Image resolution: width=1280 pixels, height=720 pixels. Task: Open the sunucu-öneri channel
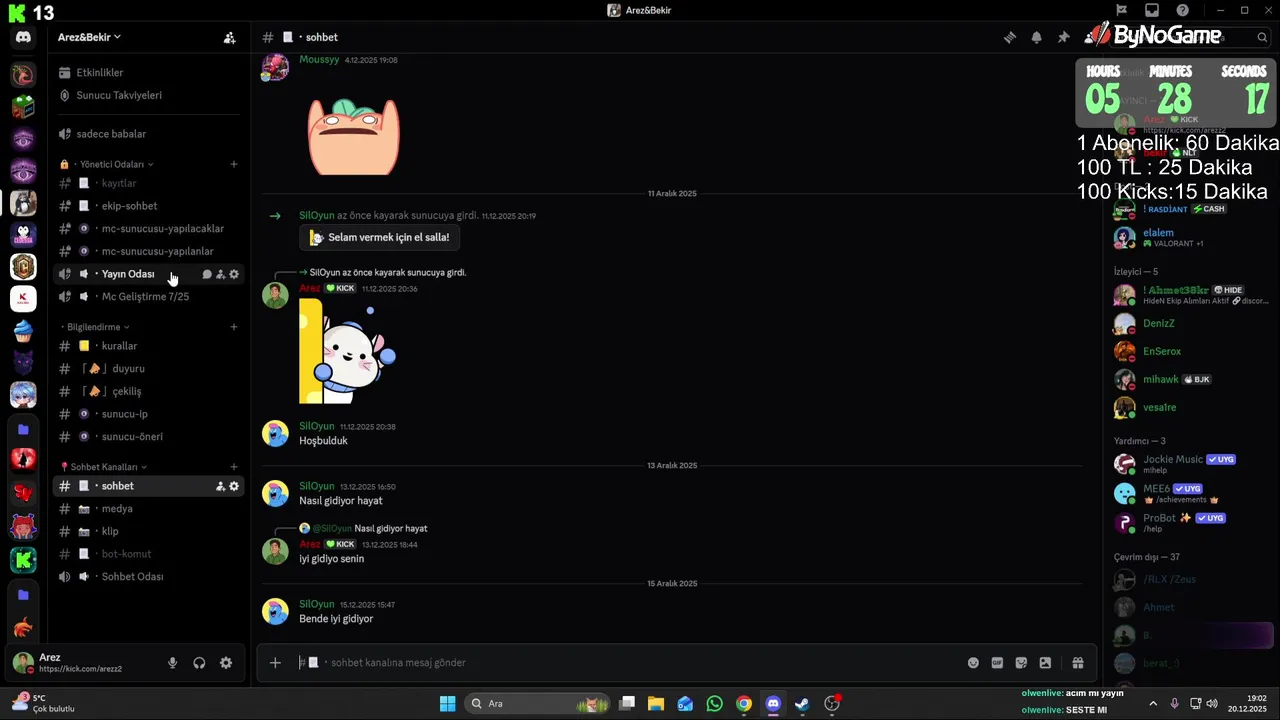click(x=149, y=437)
